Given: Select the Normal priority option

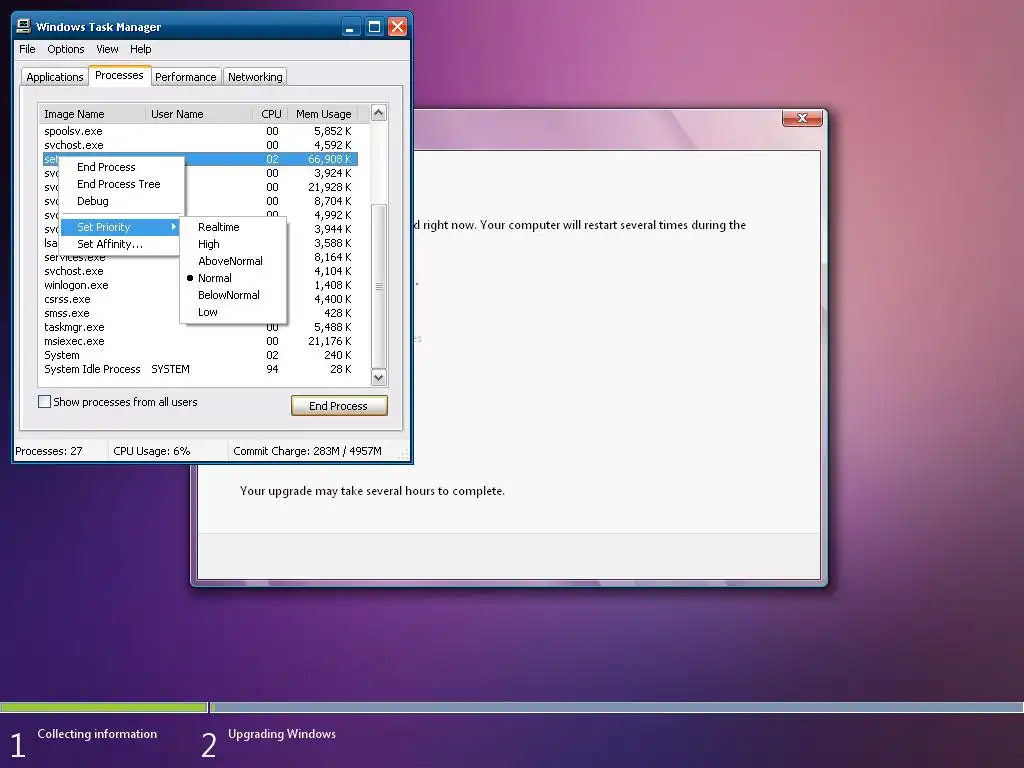Looking at the screenshot, I should (x=232, y=278).
